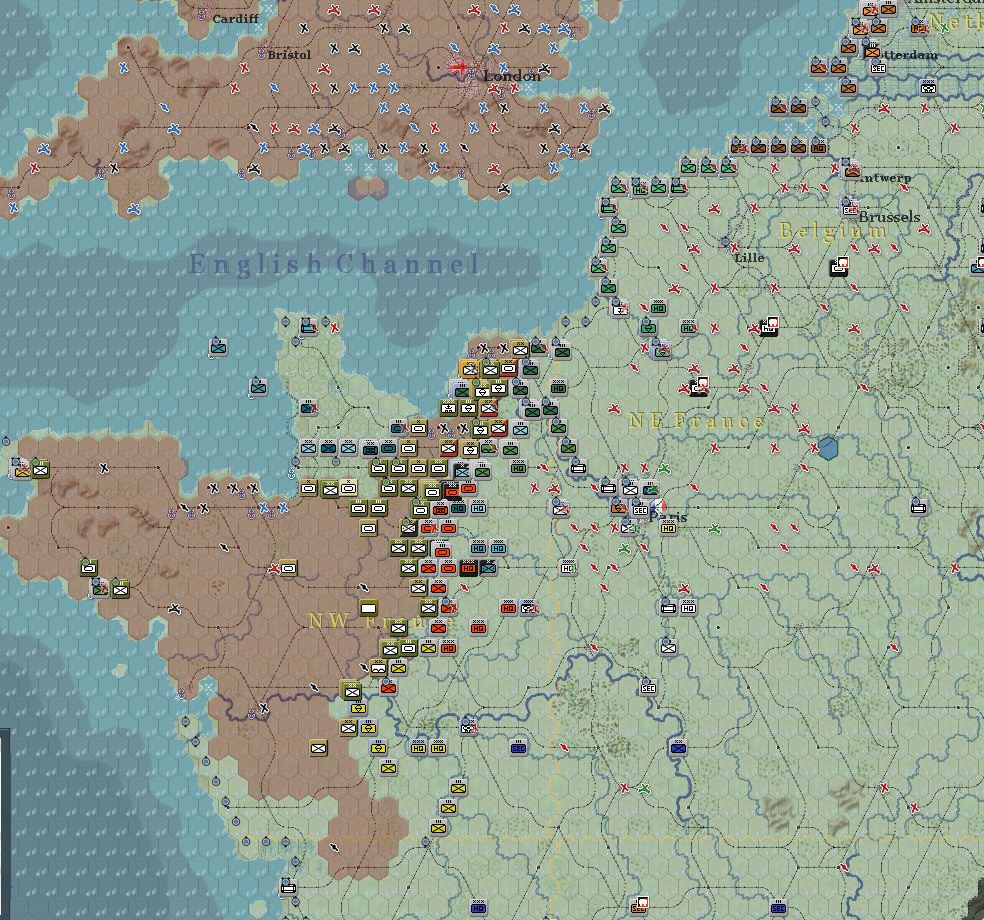984x920 pixels.
Task: Select the SEC counter at Rotterdam
Action: point(879,67)
